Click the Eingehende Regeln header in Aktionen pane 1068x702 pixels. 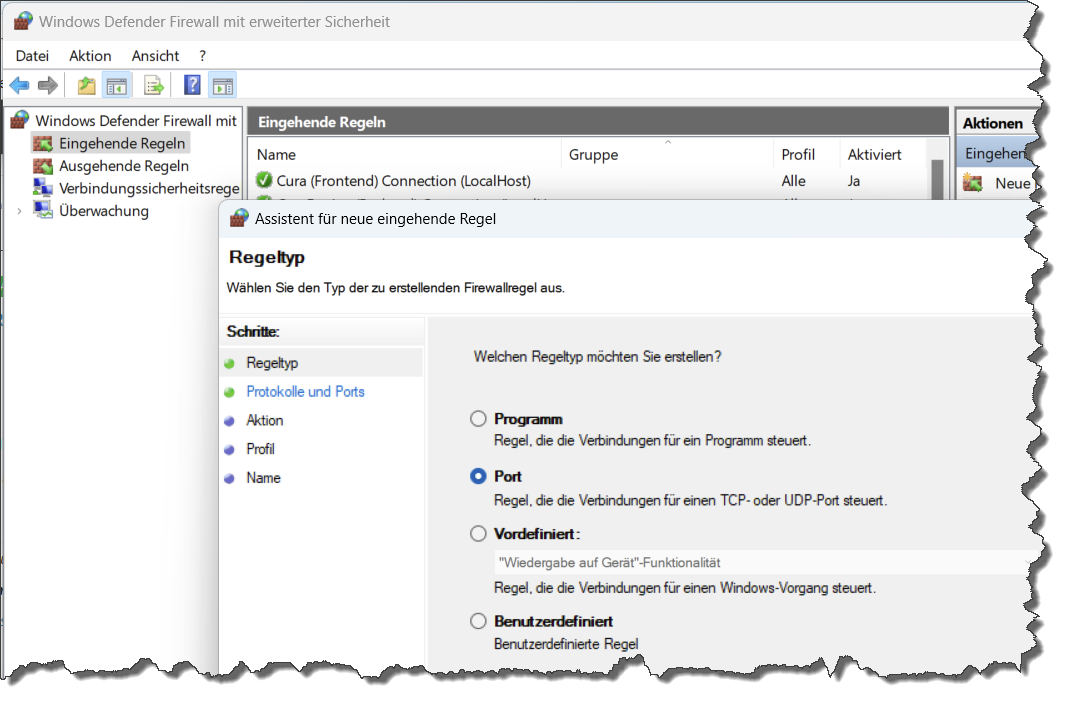pyautogui.click(x=996, y=154)
